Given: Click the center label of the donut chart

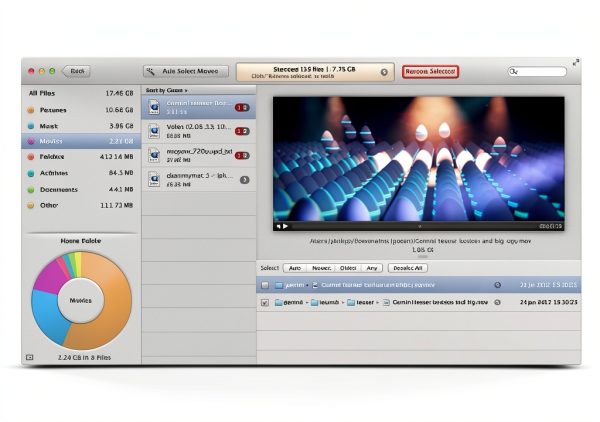Looking at the screenshot, I should 81,301.
